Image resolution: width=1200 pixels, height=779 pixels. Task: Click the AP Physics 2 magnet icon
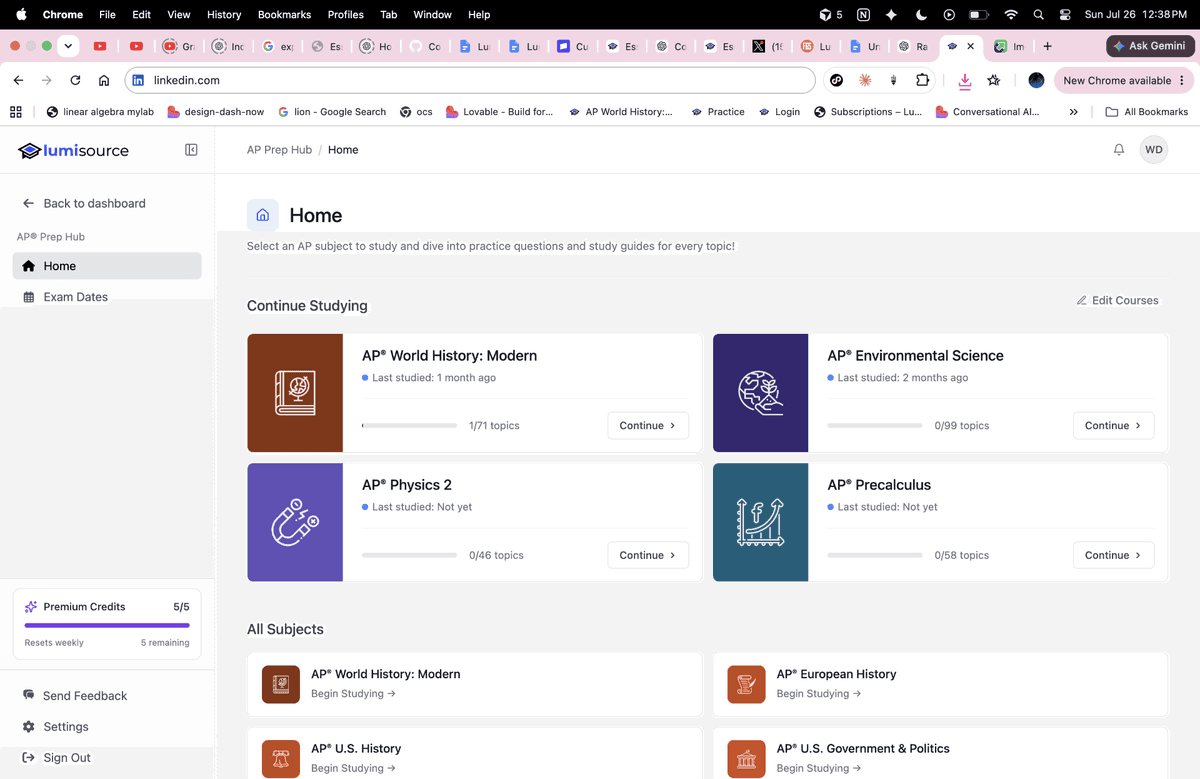click(x=295, y=522)
